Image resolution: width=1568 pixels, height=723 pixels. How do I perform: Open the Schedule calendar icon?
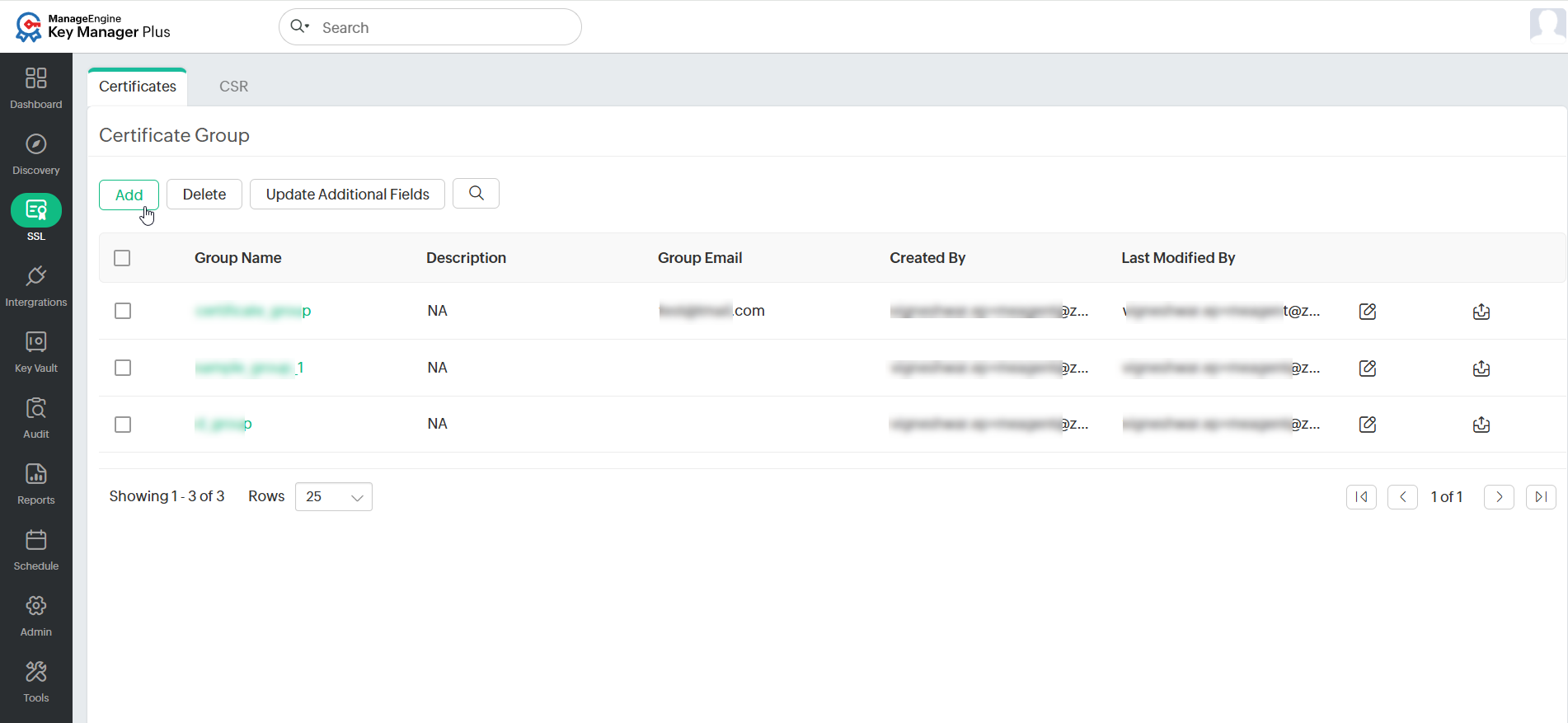tap(36, 540)
